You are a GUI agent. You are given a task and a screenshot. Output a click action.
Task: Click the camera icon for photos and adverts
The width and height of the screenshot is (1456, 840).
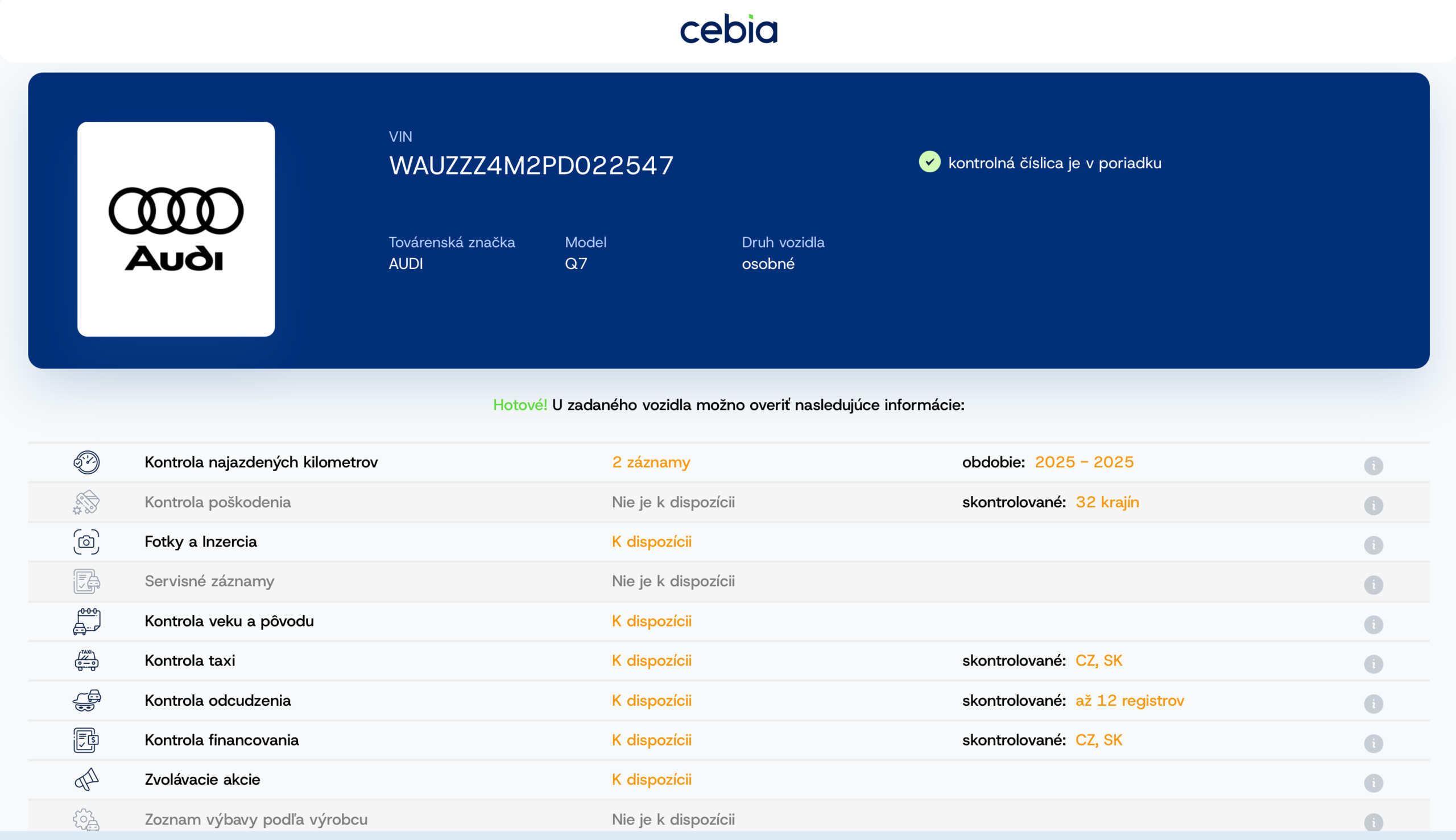(x=86, y=543)
